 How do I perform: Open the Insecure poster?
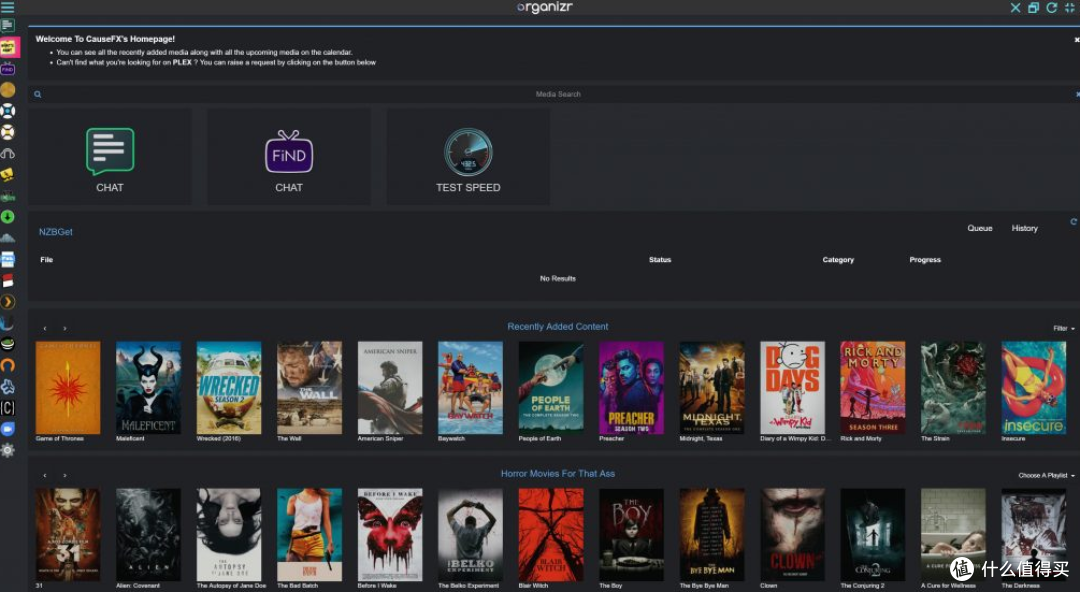(1034, 387)
